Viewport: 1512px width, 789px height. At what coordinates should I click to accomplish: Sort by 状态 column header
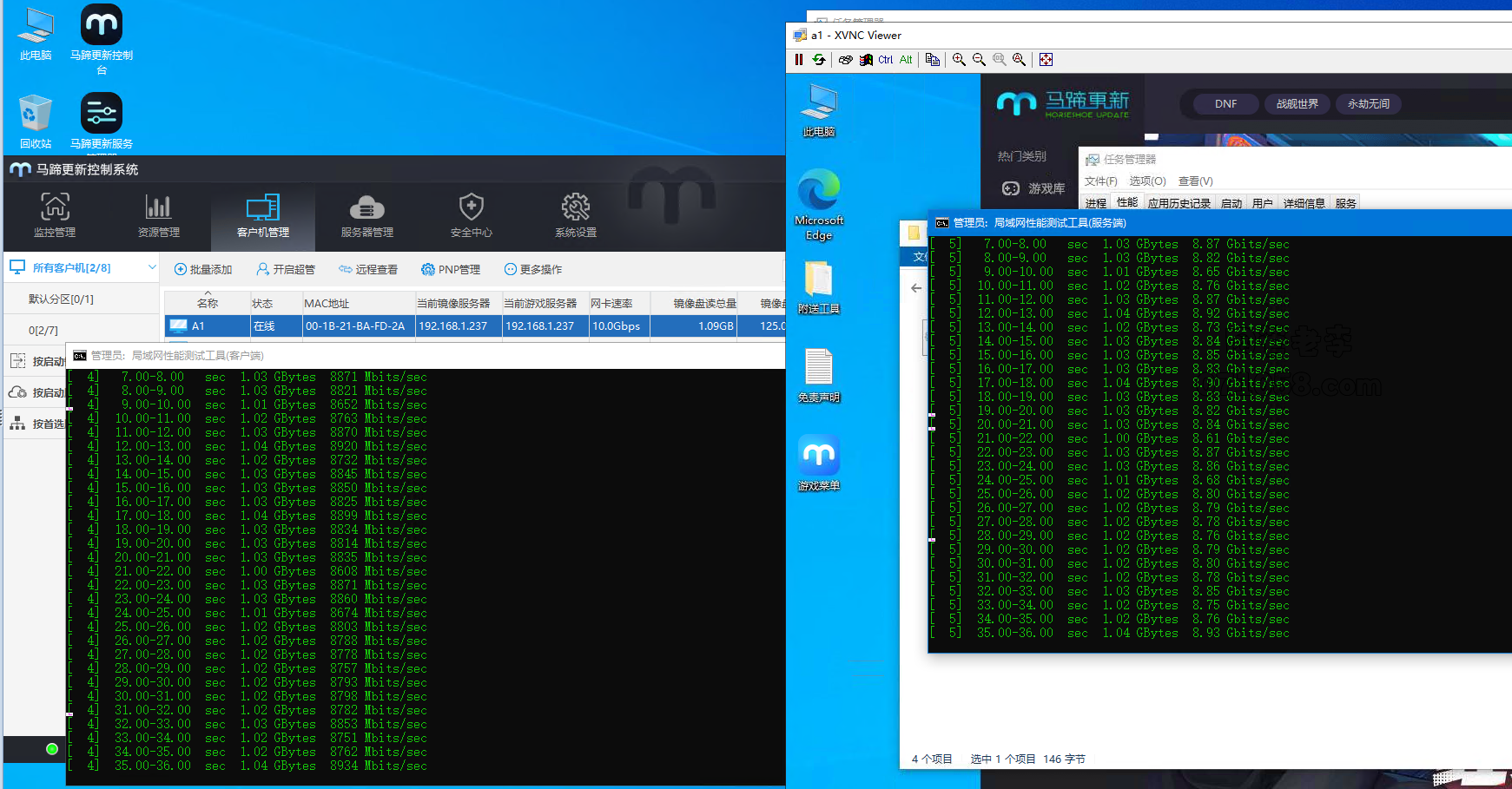tap(275, 303)
